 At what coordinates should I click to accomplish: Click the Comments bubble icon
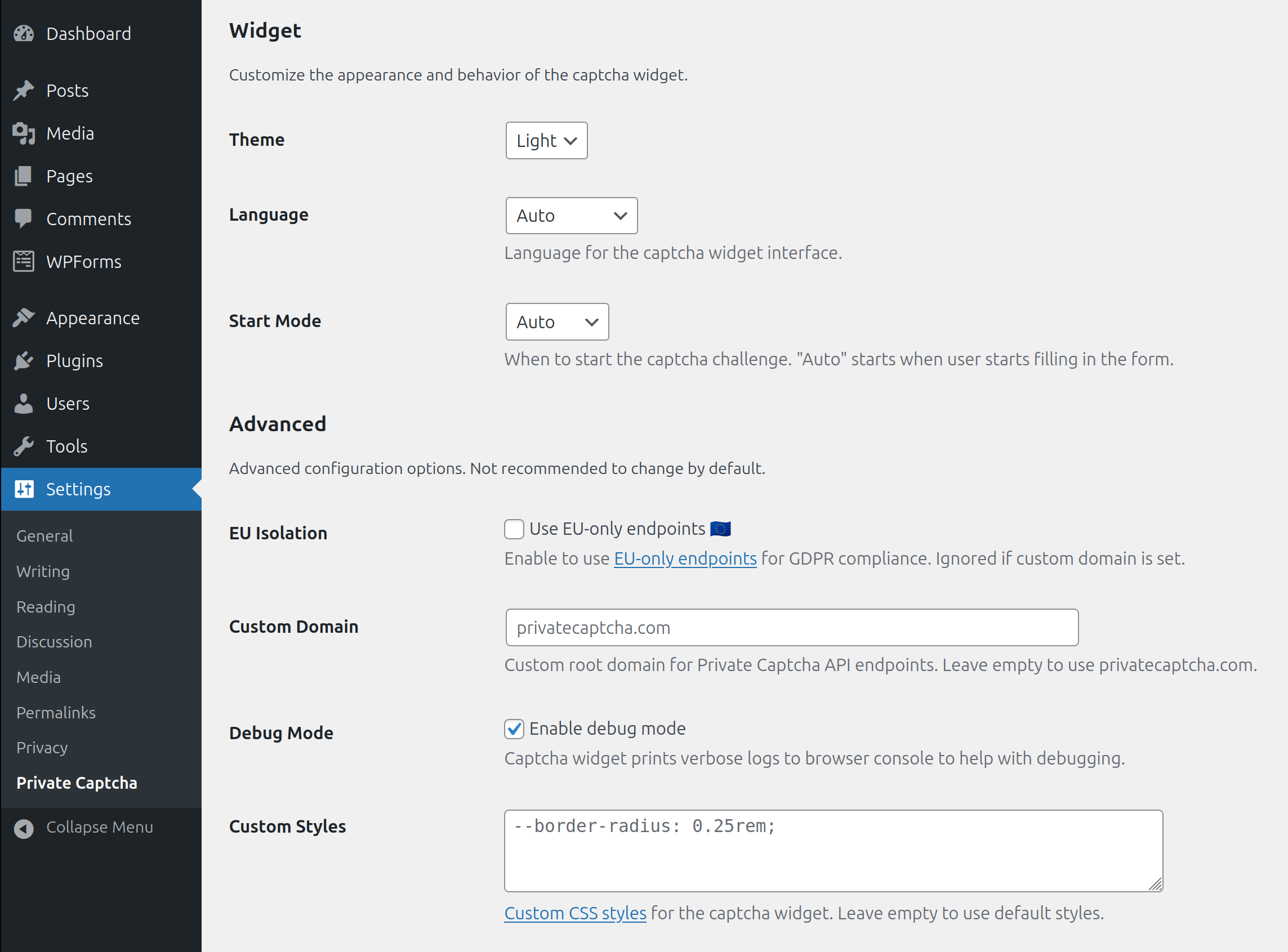pyautogui.click(x=24, y=218)
